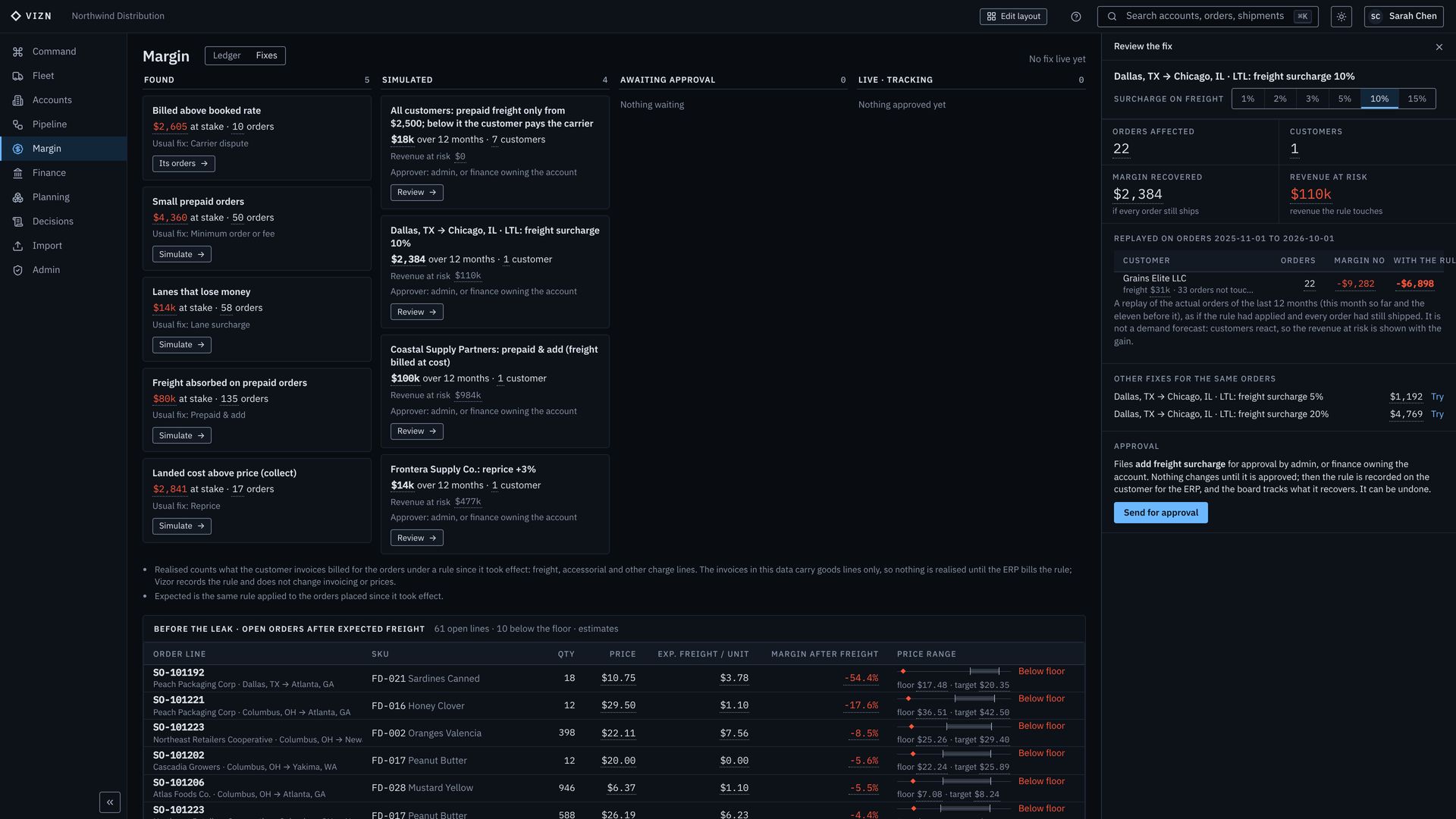1456x819 pixels.
Task: Toggle the light/dark theme sun icon
Action: coord(1341,17)
